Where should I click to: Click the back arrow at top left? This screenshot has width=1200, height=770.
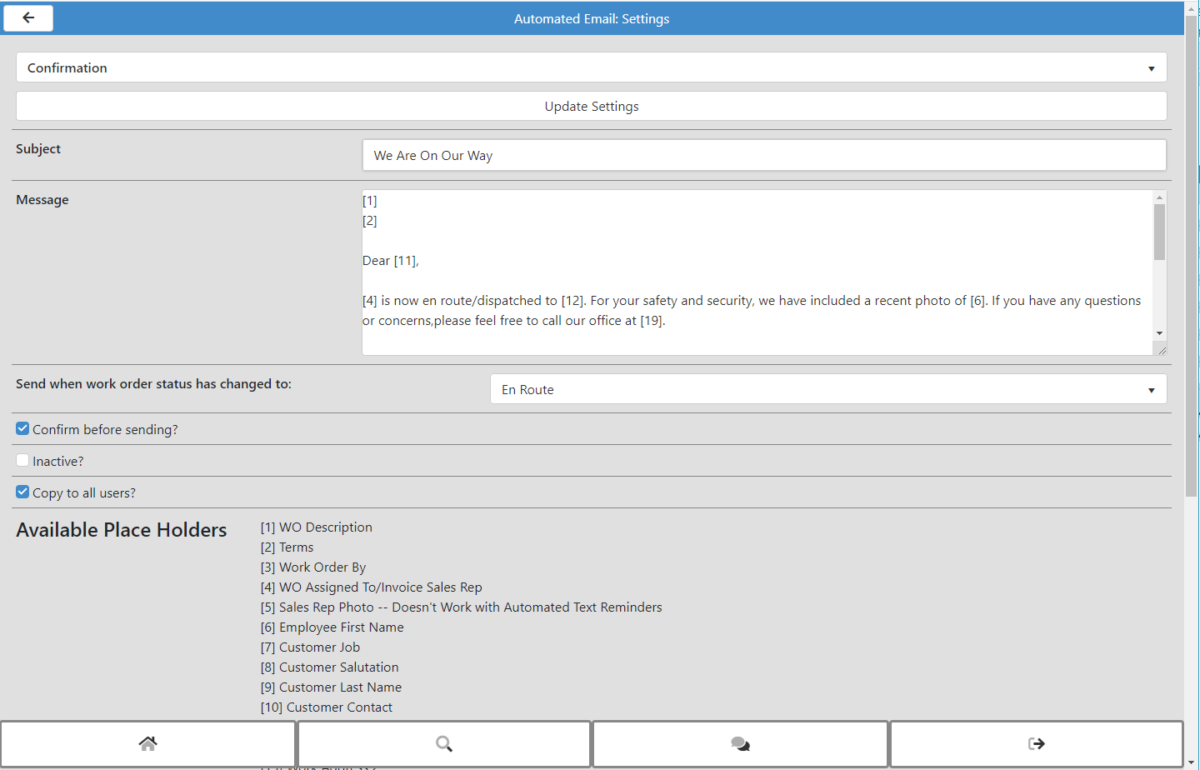click(27, 17)
